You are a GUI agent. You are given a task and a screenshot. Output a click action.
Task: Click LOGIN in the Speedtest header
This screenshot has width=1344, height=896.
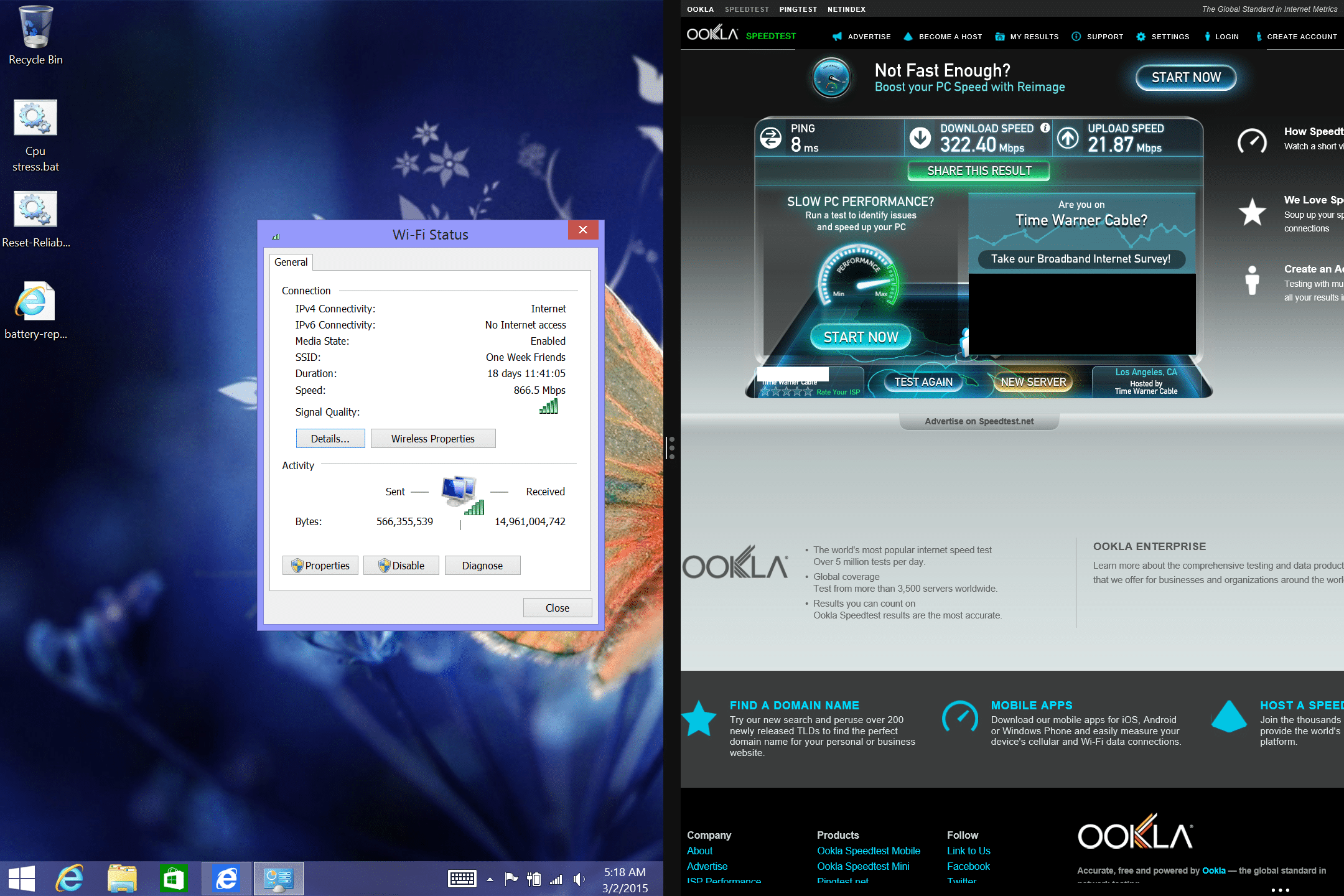pyautogui.click(x=1221, y=37)
